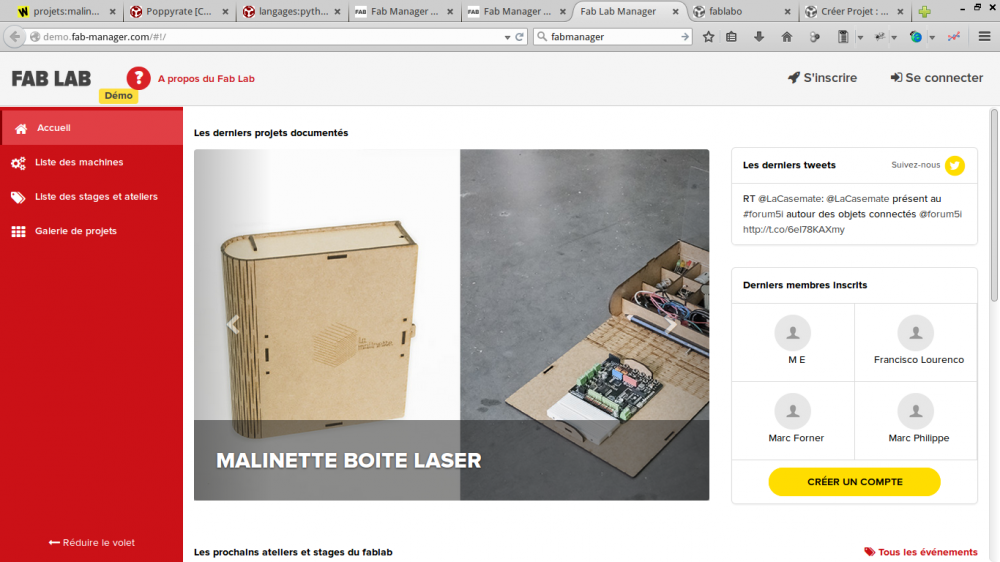Viewport: 1000px width, 562px height.
Task: Open Galerie de projets grid icon
Action: click(18, 231)
